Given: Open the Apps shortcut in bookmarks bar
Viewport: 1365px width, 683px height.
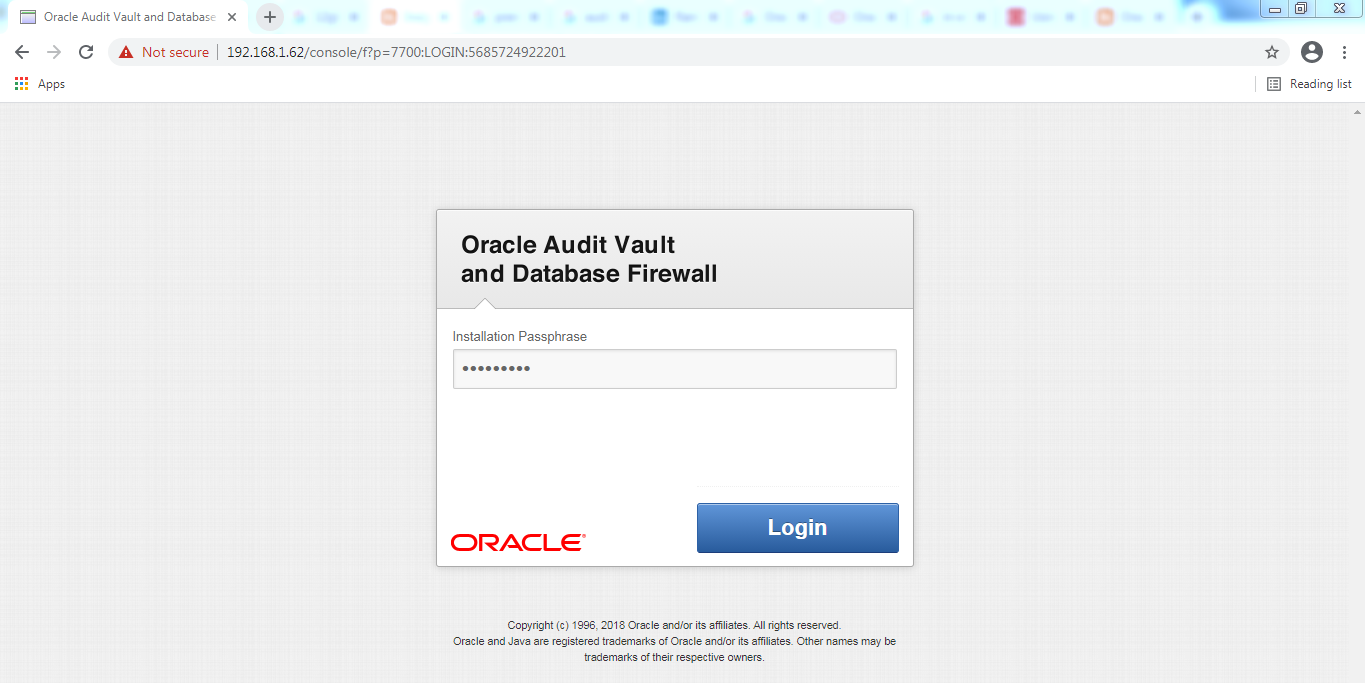Looking at the screenshot, I should 40,84.
